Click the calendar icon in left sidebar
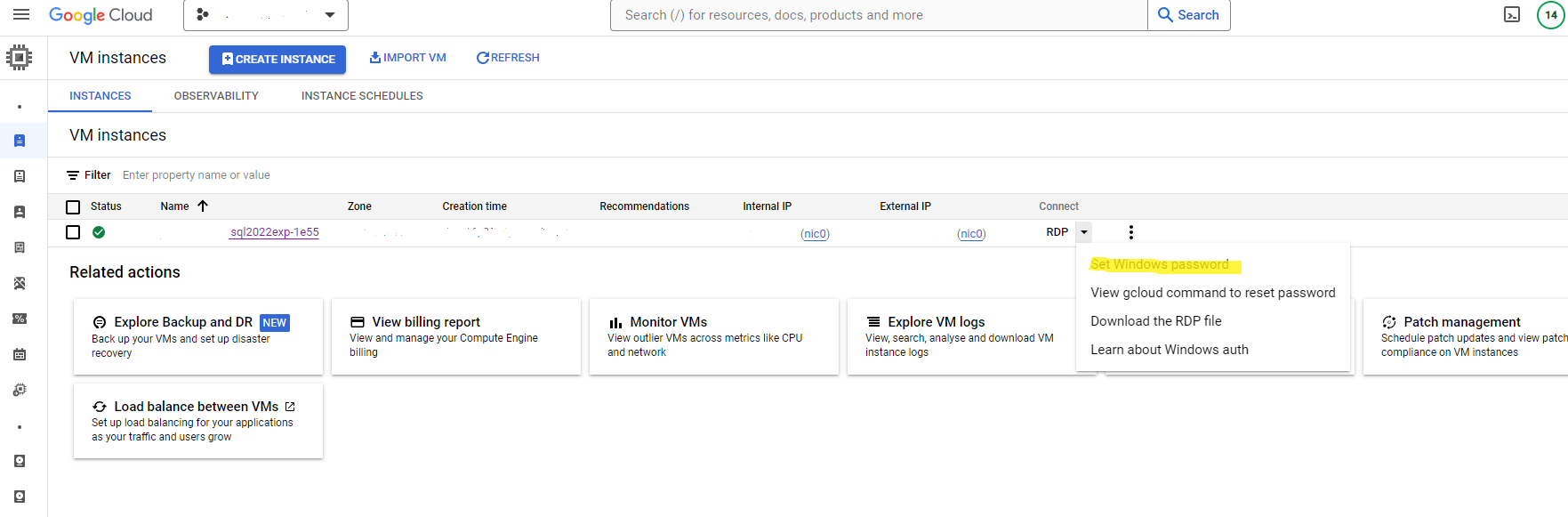1568x517 pixels. (x=20, y=354)
